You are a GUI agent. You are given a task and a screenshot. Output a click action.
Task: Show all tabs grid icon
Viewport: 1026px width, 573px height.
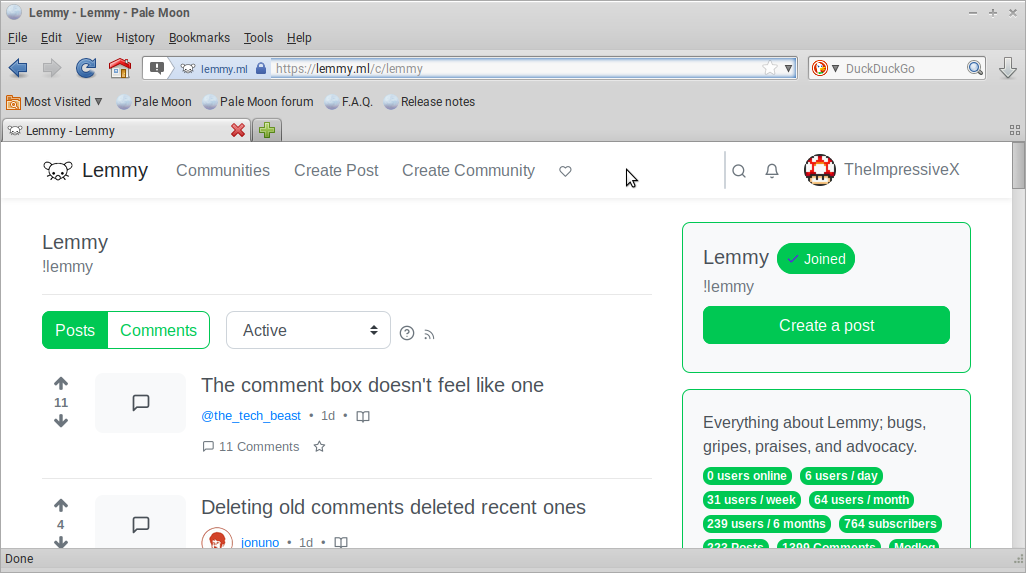tap(1015, 130)
